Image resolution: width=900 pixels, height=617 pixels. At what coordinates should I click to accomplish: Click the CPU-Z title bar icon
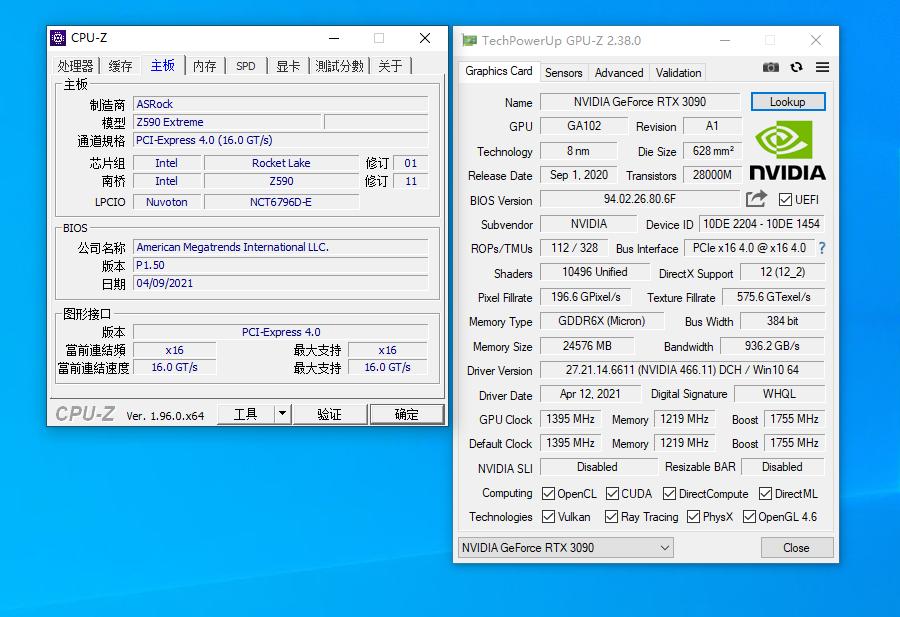(x=58, y=38)
